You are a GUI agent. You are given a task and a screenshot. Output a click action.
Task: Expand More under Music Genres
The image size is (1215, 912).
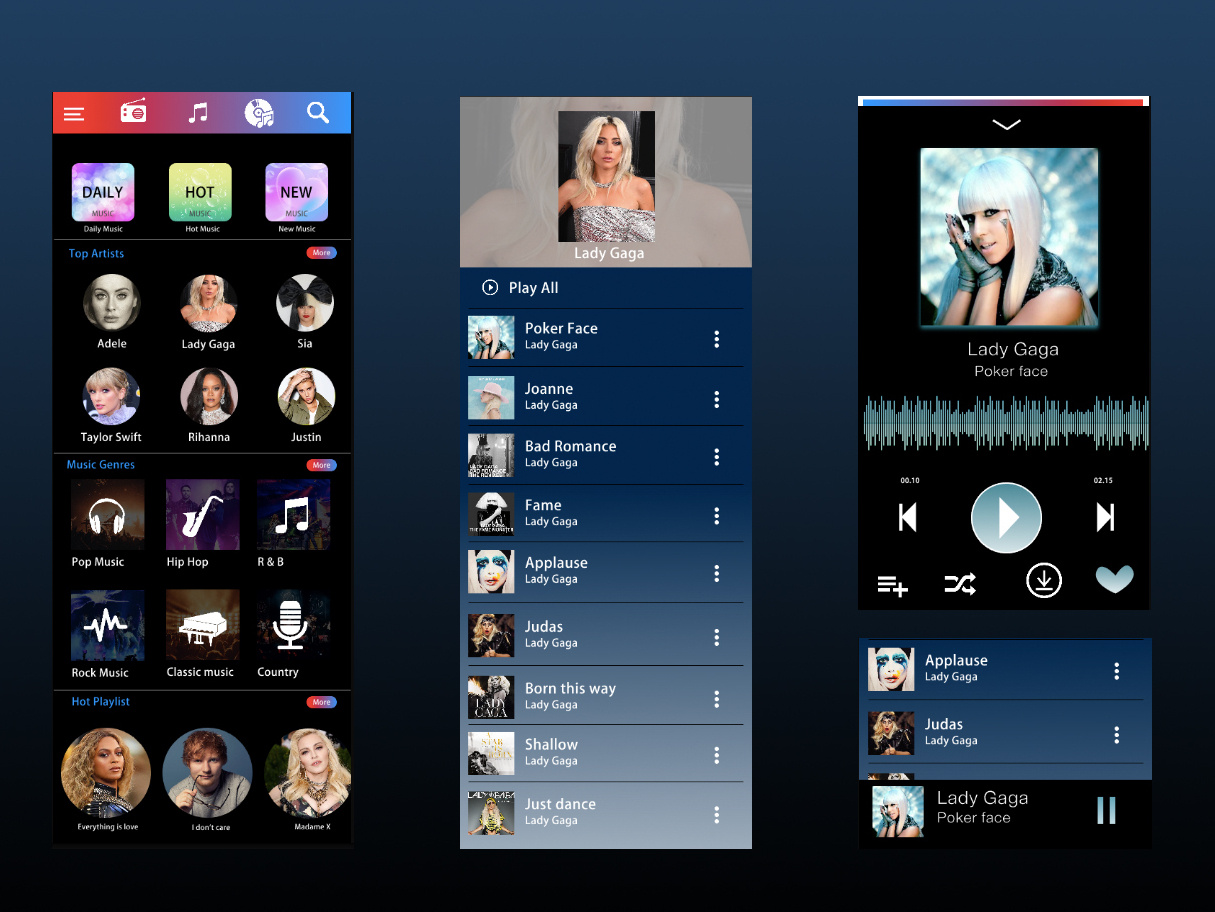point(321,464)
